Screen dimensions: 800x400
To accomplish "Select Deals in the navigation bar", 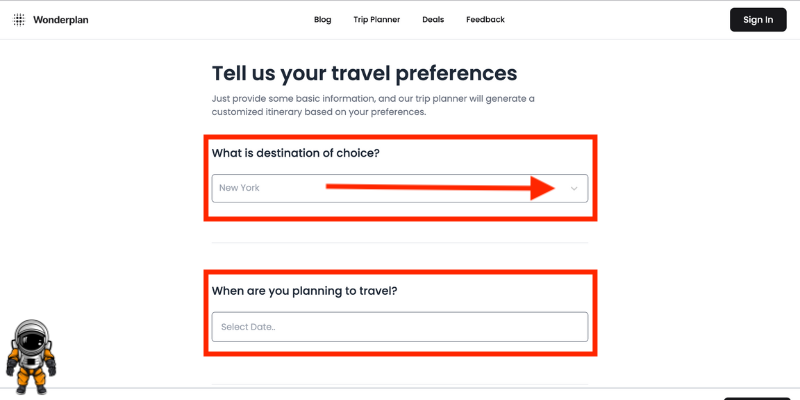I will [x=433, y=19].
